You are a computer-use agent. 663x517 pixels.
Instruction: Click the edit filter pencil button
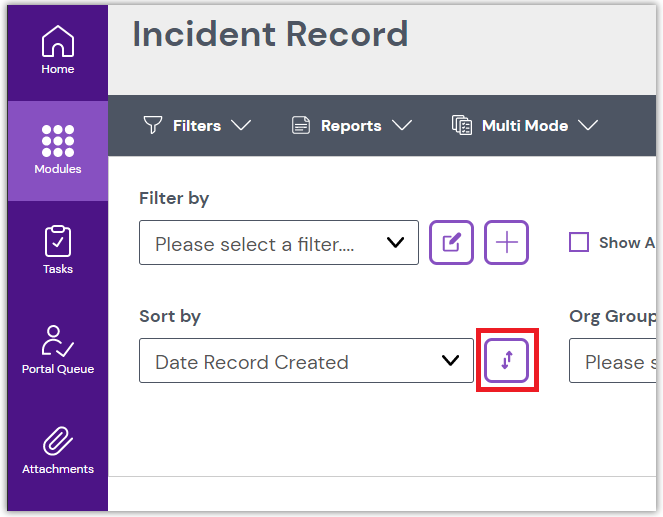pyautogui.click(x=451, y=243)
